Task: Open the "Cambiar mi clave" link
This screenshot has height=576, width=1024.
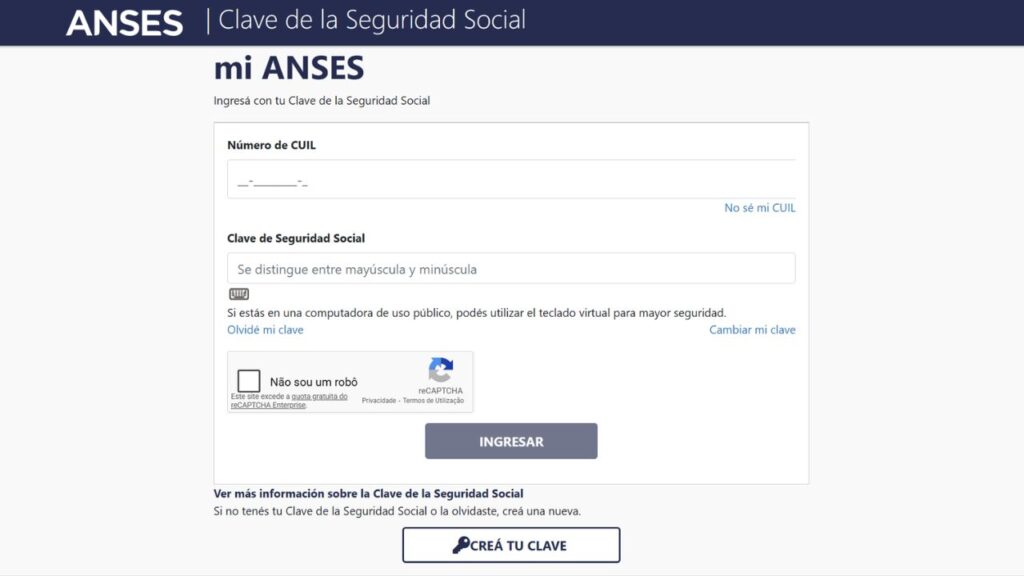Action: (x=752, y=330)
